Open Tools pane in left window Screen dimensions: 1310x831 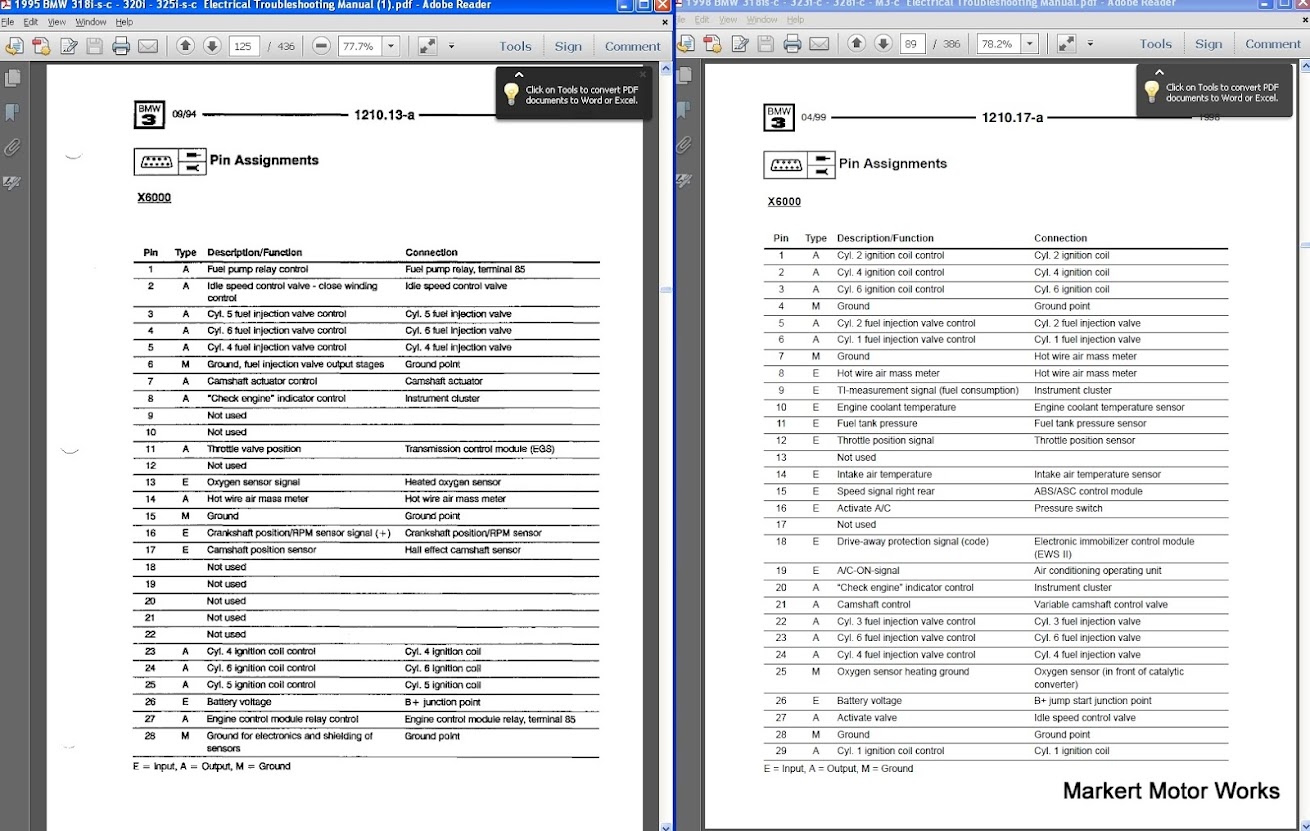coord(516,46)
